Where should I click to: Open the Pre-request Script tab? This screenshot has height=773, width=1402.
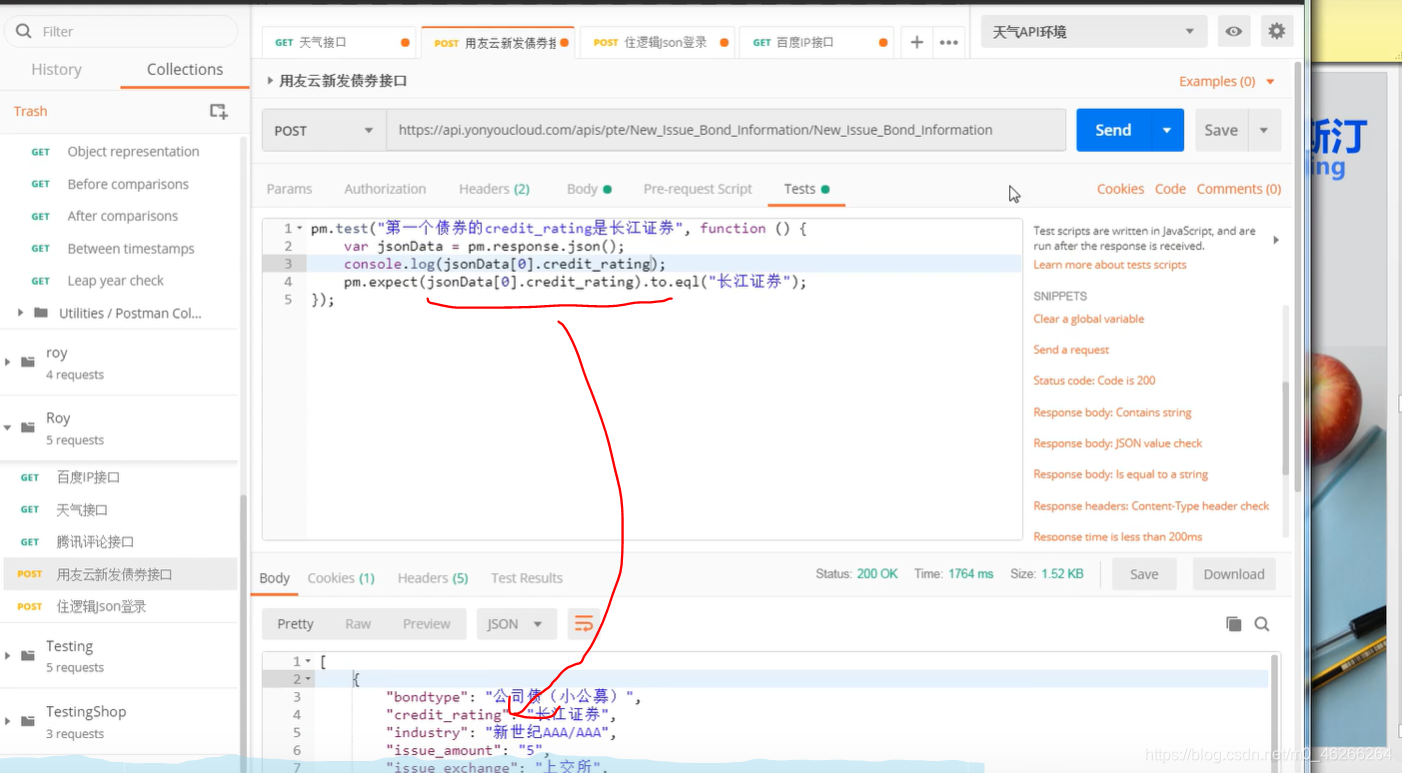point(698,189)
